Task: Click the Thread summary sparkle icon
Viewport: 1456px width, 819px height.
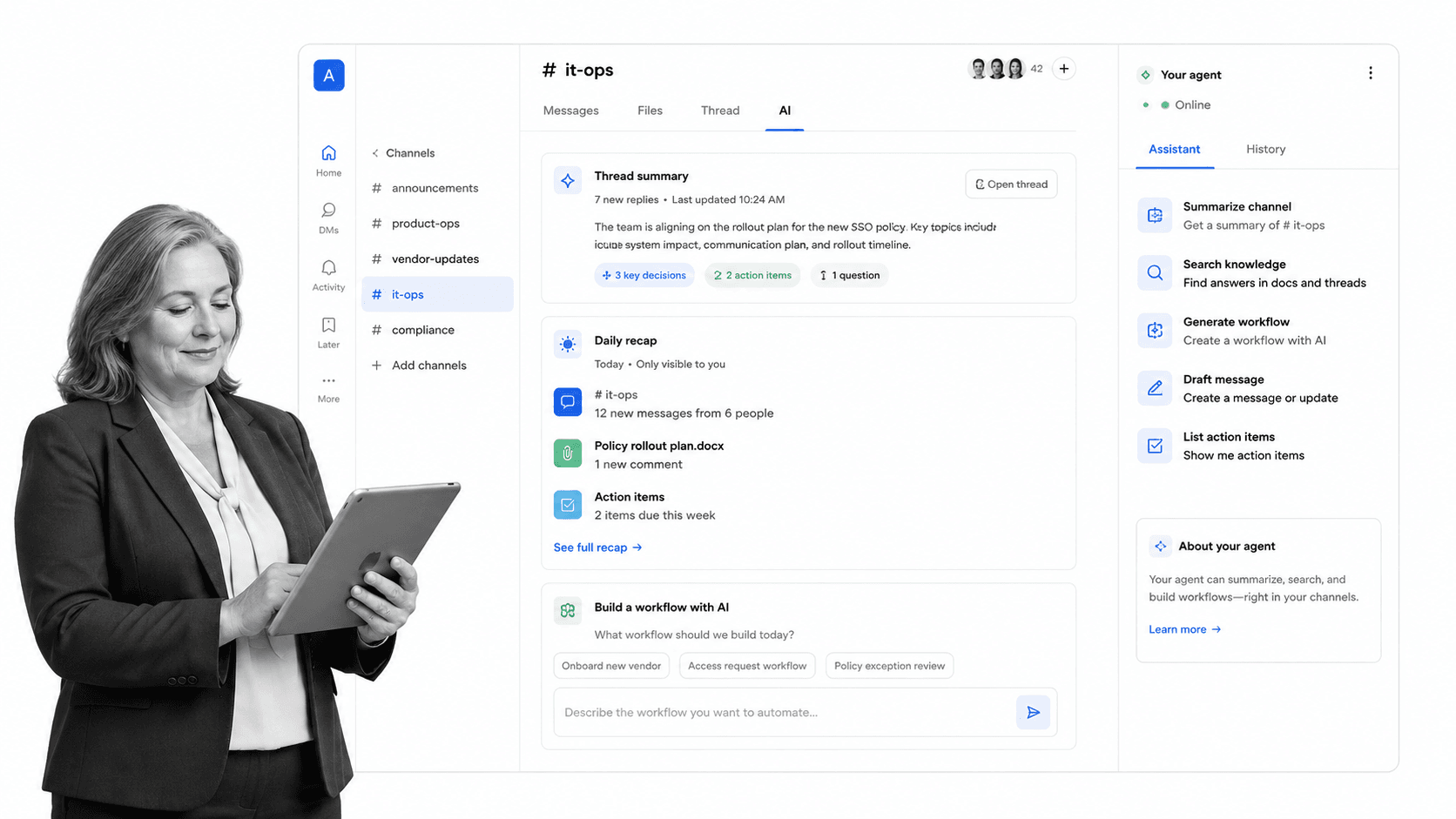Action: pos(568,181)
